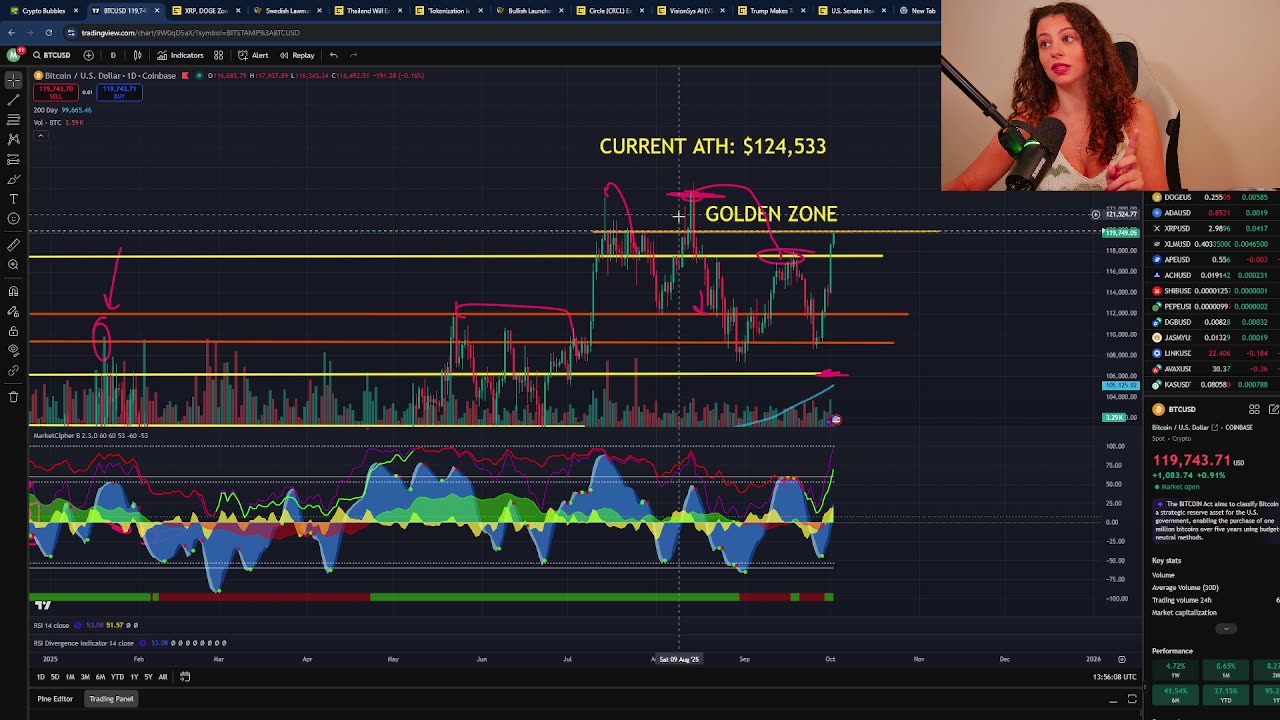Open the indicator templates grid icon
1280x720 pixels.
[218, 55]
